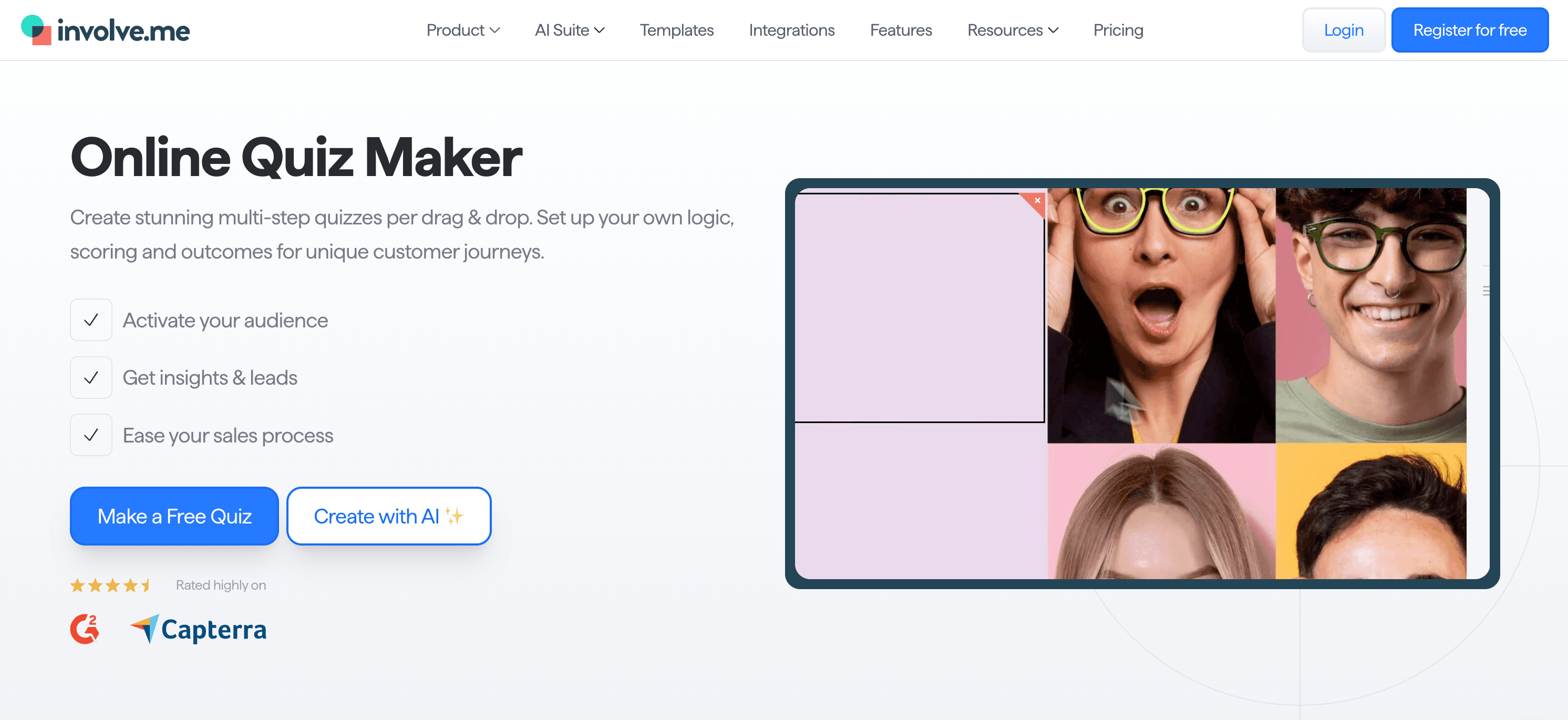Expand the Product dropdown menu
The image size is (1568, 720).
click(462, 30)
